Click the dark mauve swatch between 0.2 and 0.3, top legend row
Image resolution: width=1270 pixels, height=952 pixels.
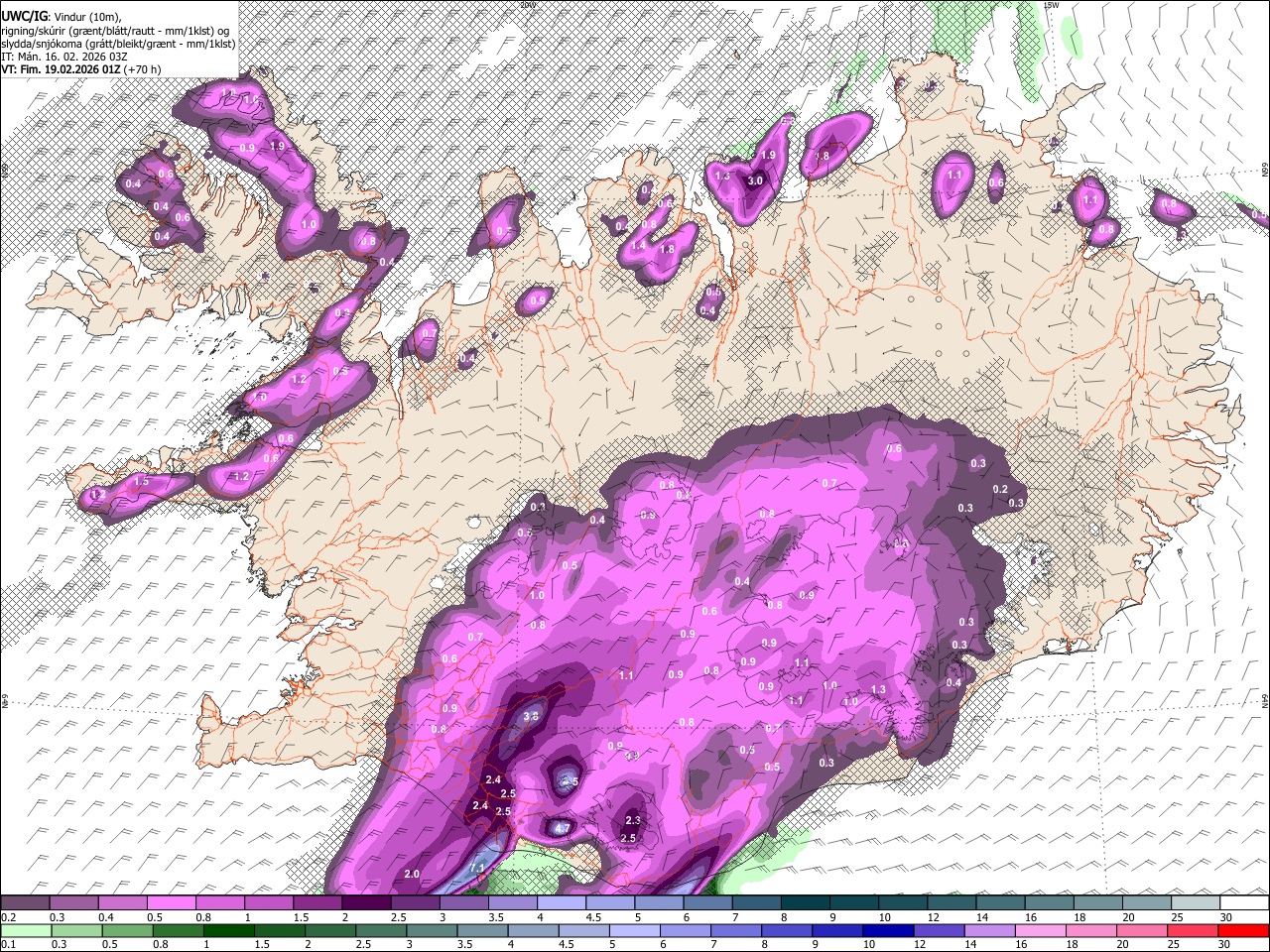coord(25,903)
